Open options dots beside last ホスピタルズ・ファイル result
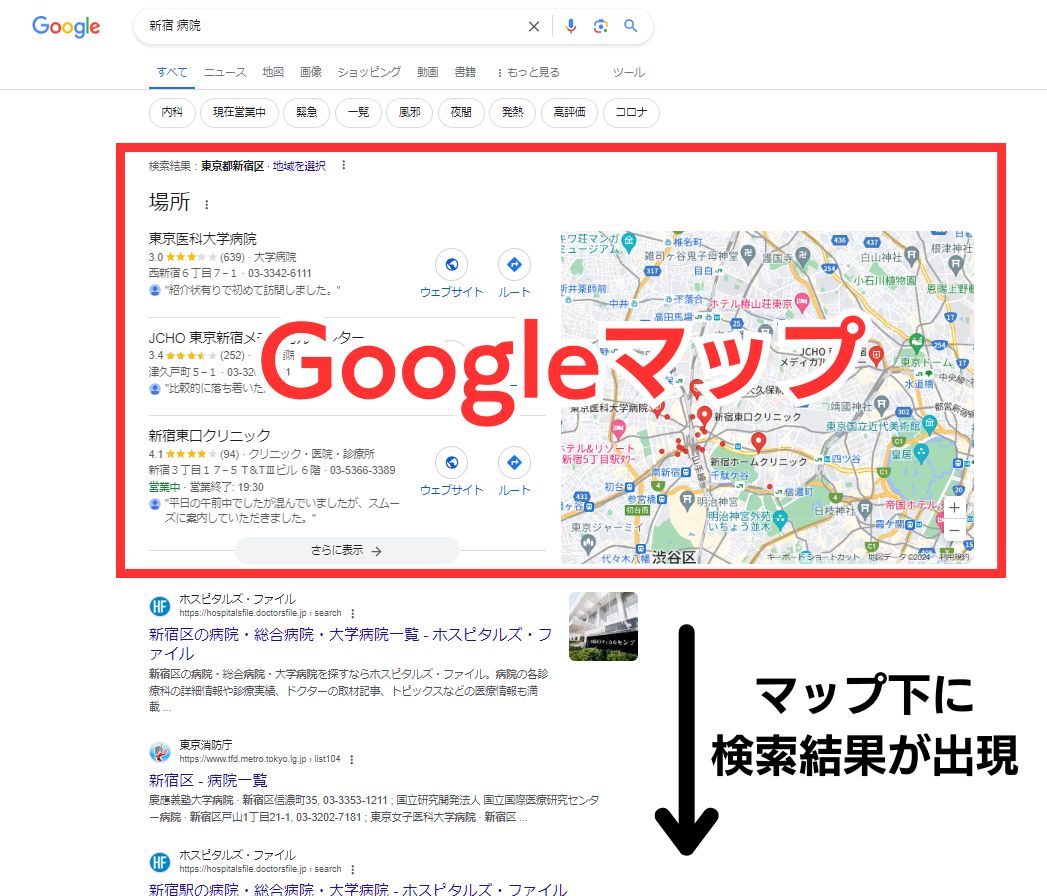 [x=353, y=869]
